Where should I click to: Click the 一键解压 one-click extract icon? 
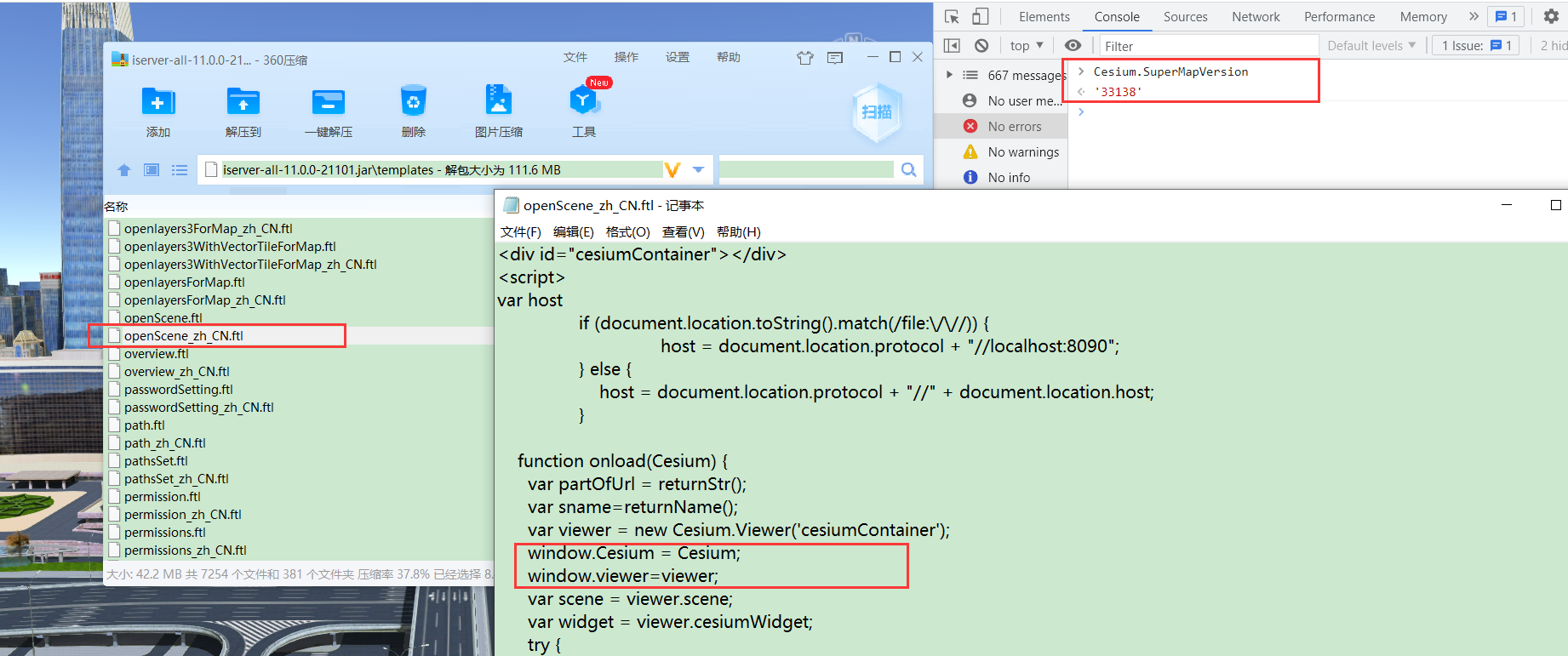[x=328, y=102]
